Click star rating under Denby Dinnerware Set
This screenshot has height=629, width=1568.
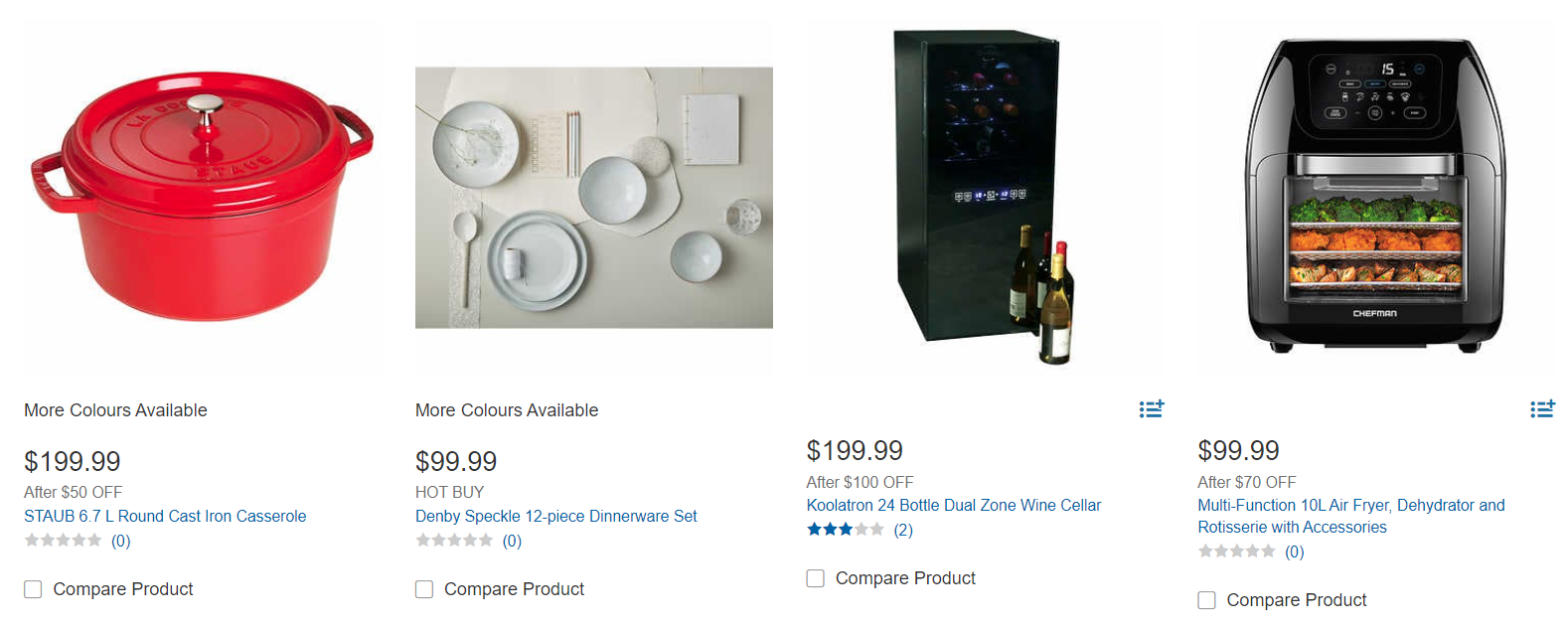coord(454,541)
